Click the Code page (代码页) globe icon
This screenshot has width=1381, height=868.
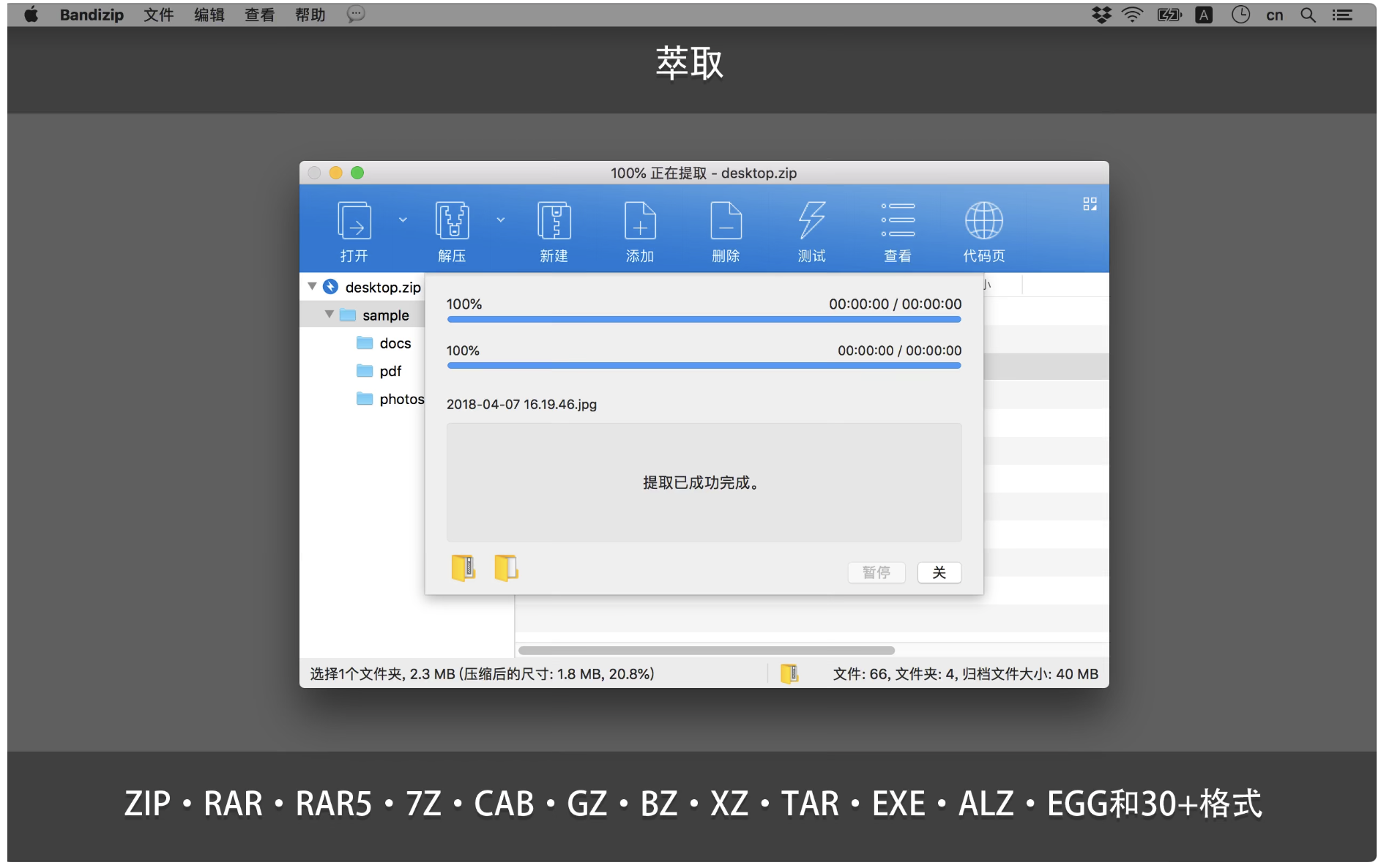pos(983,221)
